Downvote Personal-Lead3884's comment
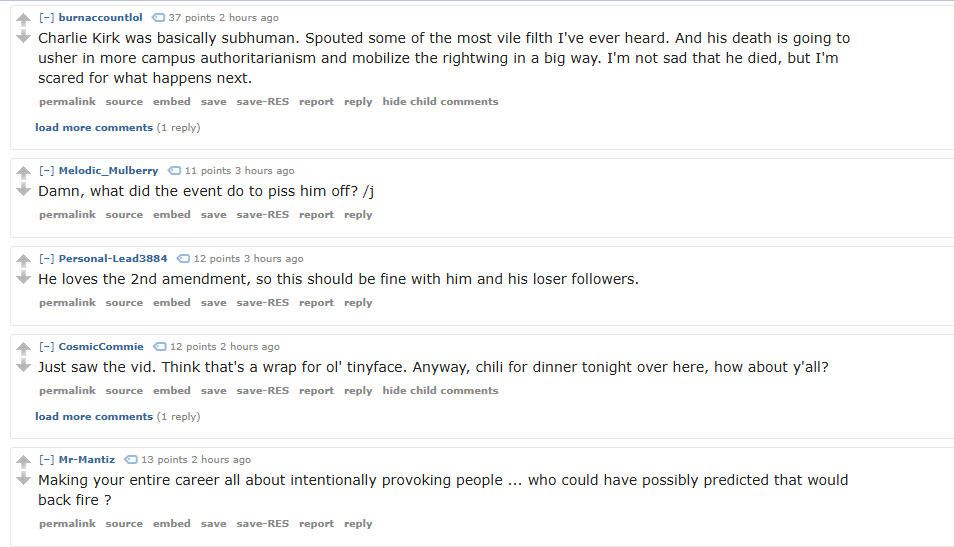Viewport: 954px width, 547px height. click(24, 278)
